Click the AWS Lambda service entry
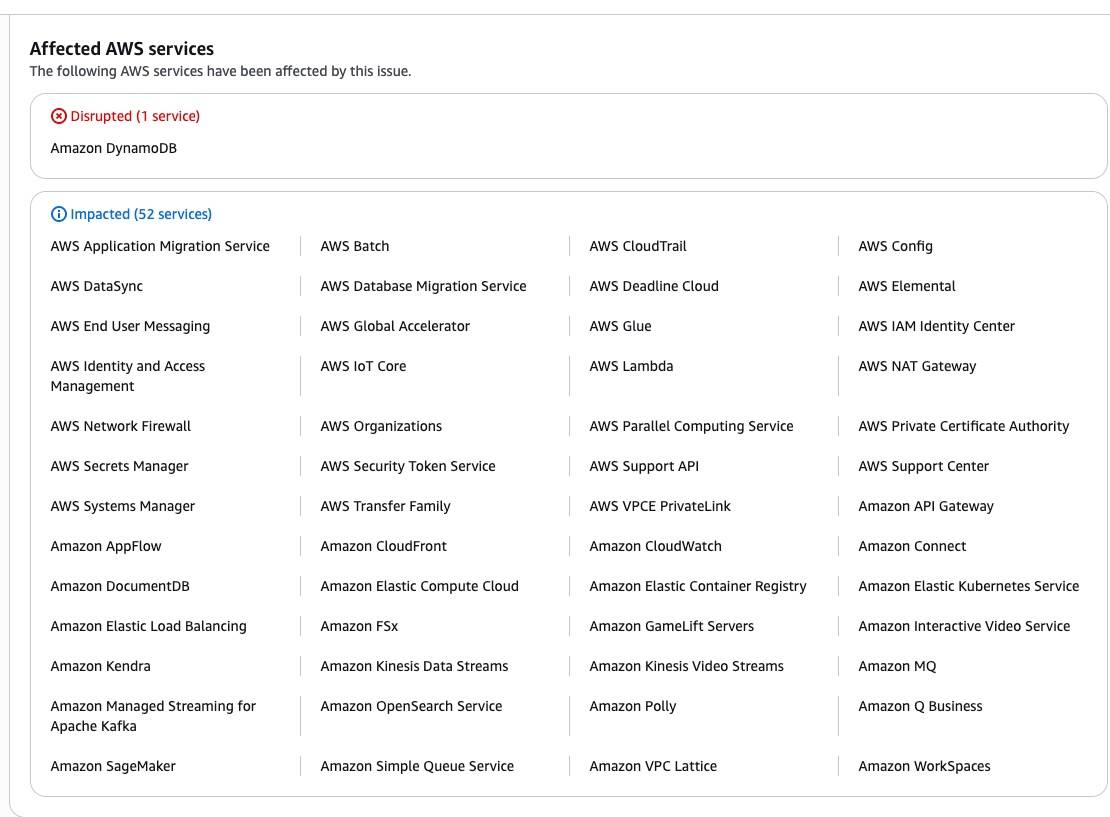Image resolution: width=1110 pixels, height=817 pixels. point(631,367)
